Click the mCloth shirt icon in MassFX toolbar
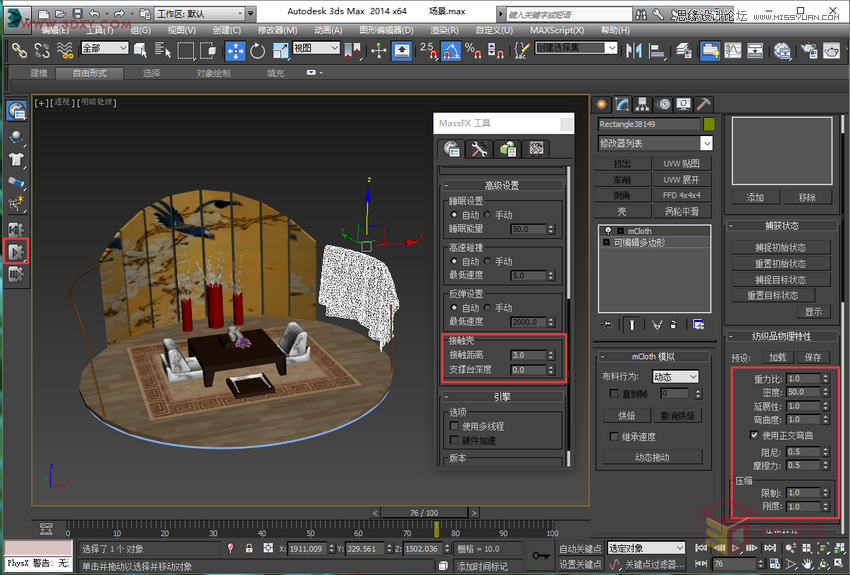The image size is (850, 575). pos(16,159)
